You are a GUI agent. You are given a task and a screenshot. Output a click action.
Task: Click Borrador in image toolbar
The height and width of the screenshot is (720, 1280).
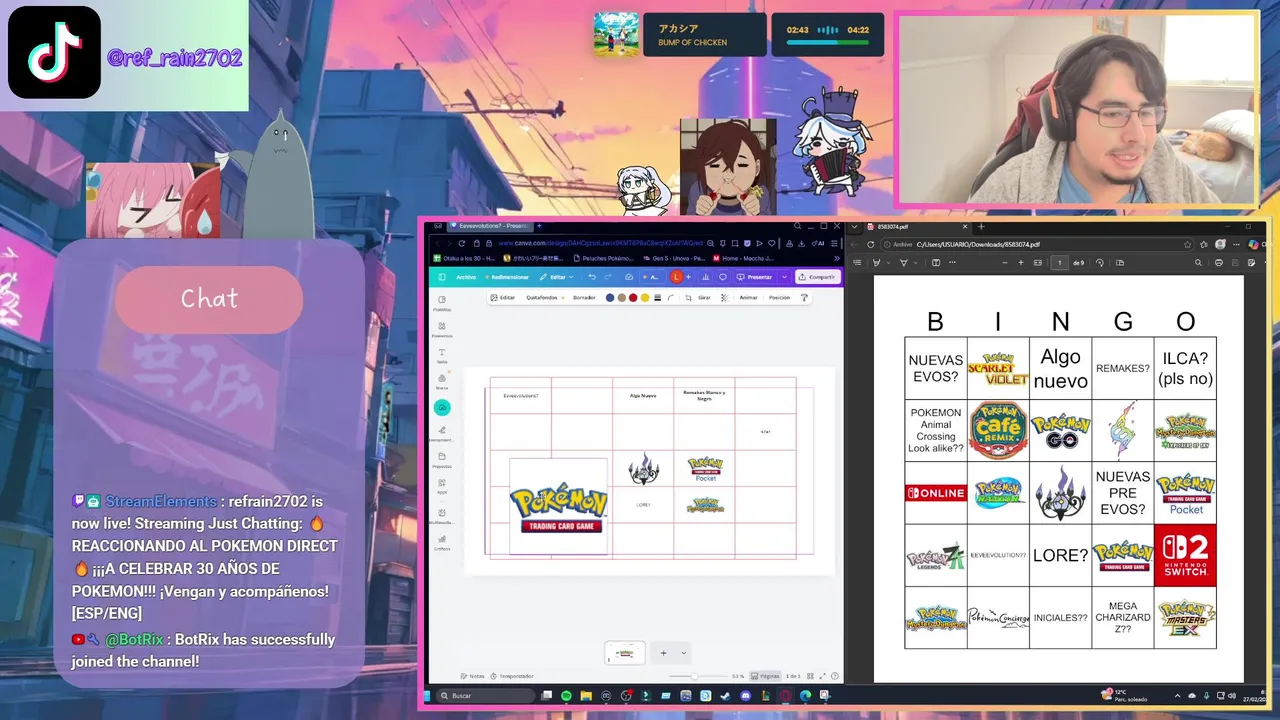click(x=584, y=298)
